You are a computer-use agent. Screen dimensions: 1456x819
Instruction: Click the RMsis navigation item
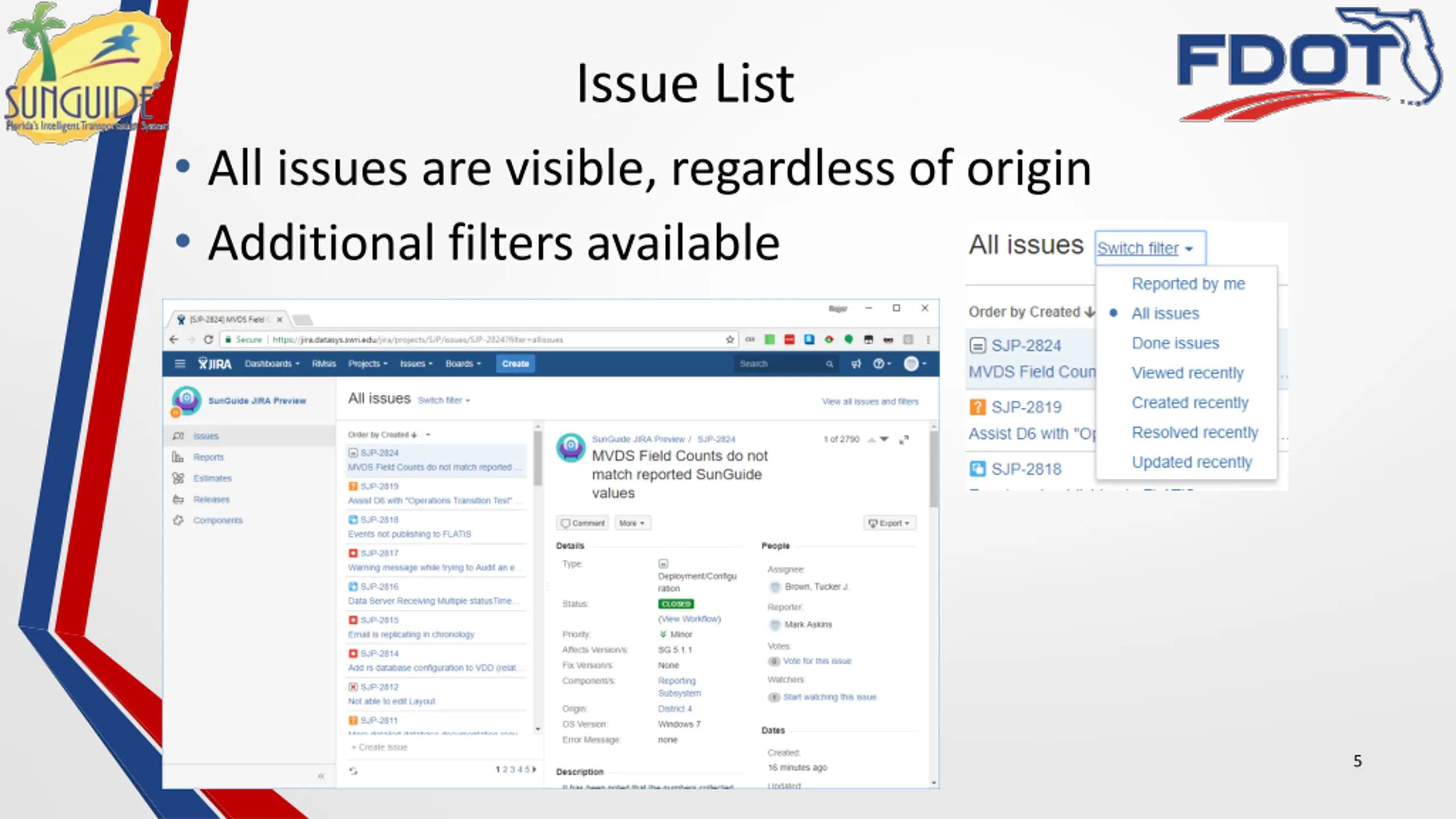coord(324,363)
